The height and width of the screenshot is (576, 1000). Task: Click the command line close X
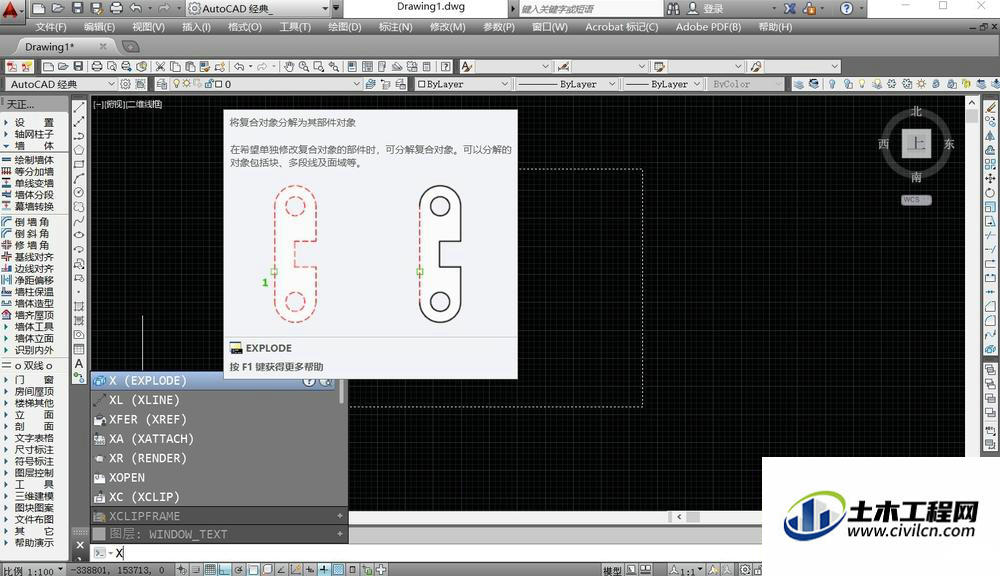click(x=80, y=545)
